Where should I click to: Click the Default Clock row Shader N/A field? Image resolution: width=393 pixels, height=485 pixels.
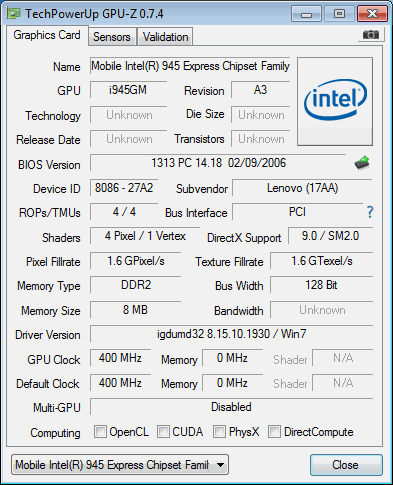pyautogui.click(x=343, y=383)
